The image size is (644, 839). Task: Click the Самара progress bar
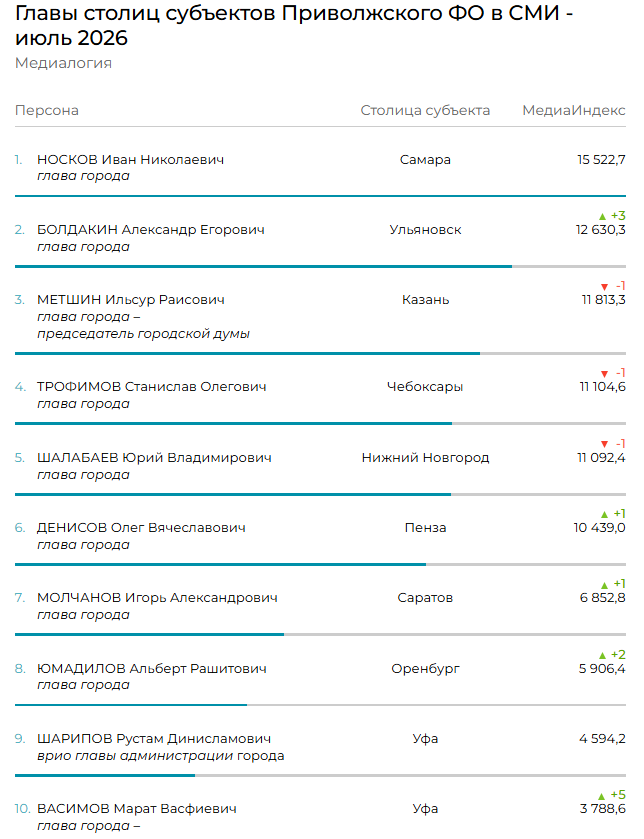[320, 196]
